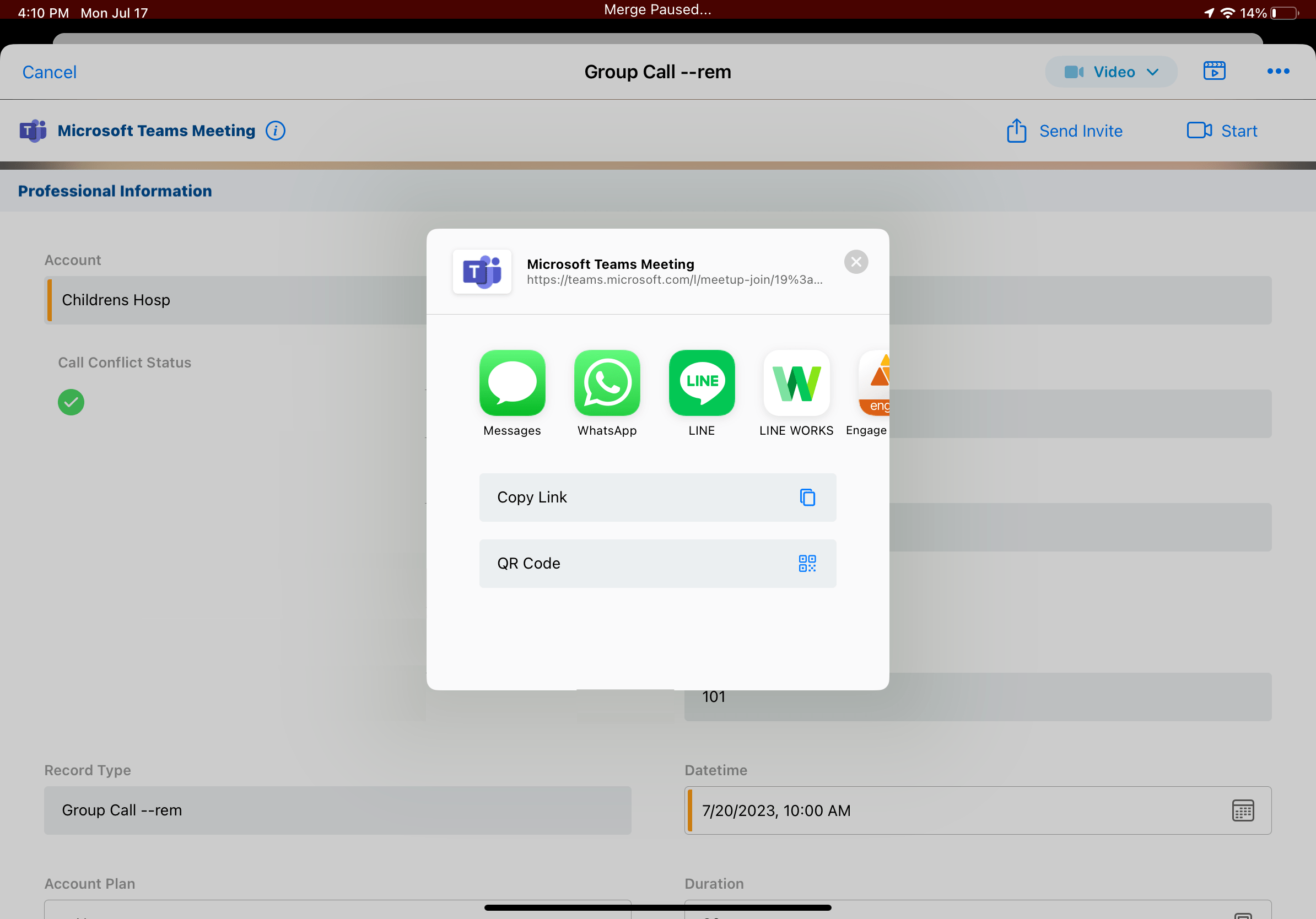Select the LINE WORKS sharing option
Image resolution: width=1316 pixels, height=919 pixels.
click(796, 383)
